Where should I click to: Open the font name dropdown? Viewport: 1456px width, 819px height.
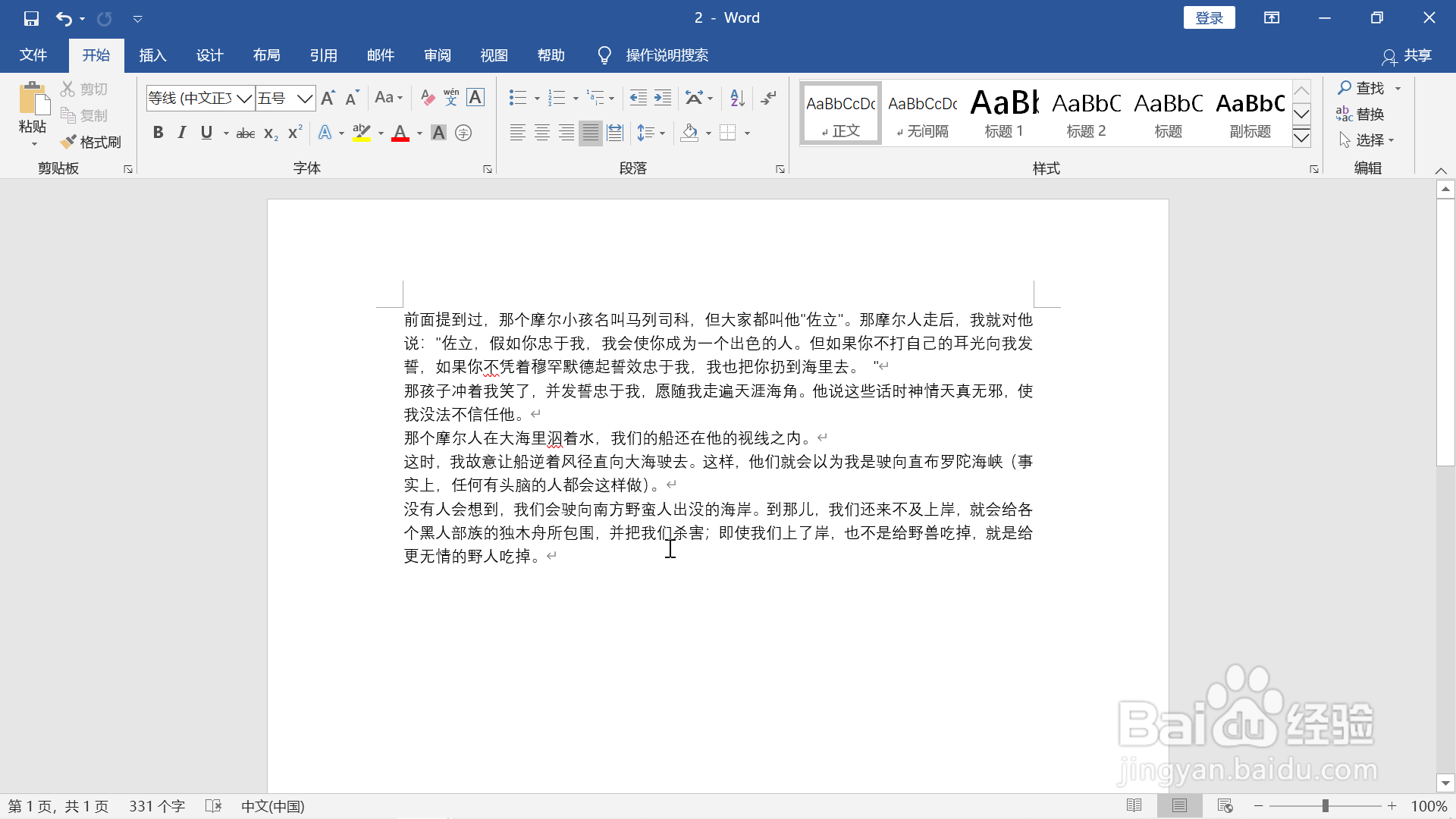coord(244,99)
